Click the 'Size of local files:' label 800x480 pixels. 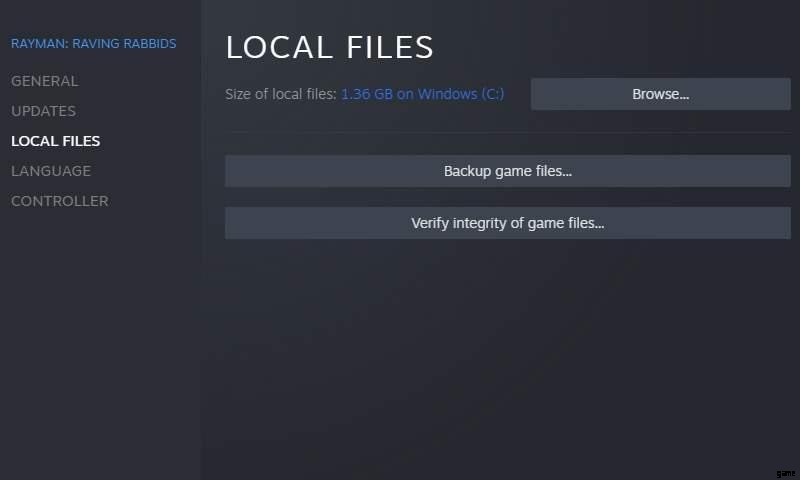(281, 94)
